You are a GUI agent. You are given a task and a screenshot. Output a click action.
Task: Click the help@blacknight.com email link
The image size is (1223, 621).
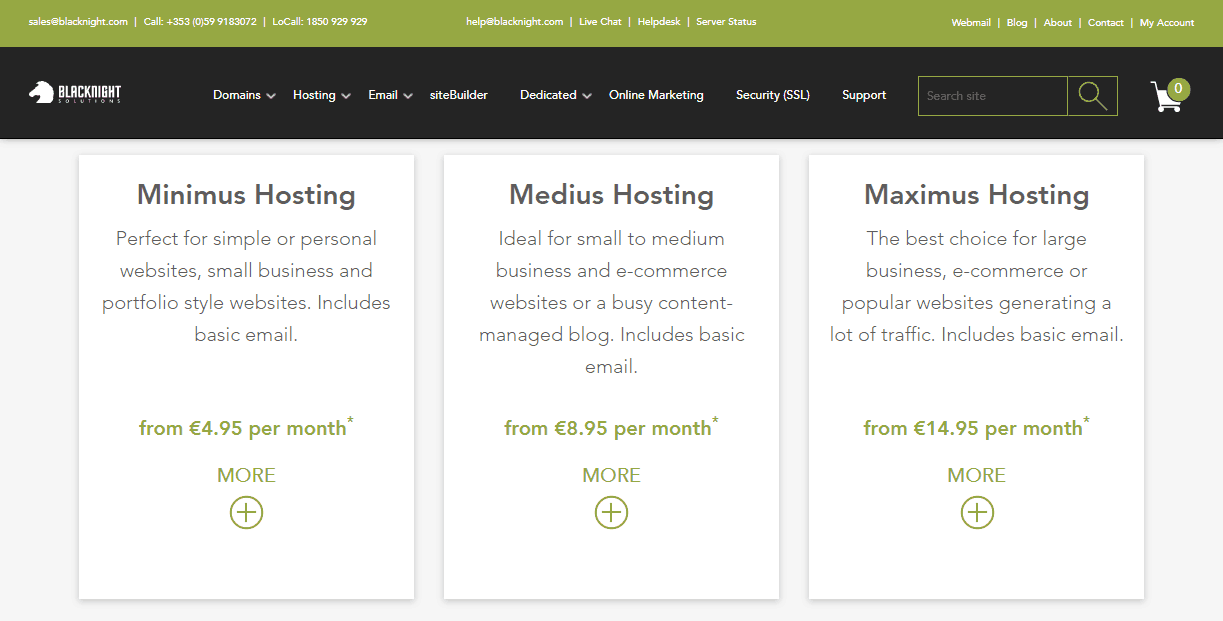click(515, 21)
